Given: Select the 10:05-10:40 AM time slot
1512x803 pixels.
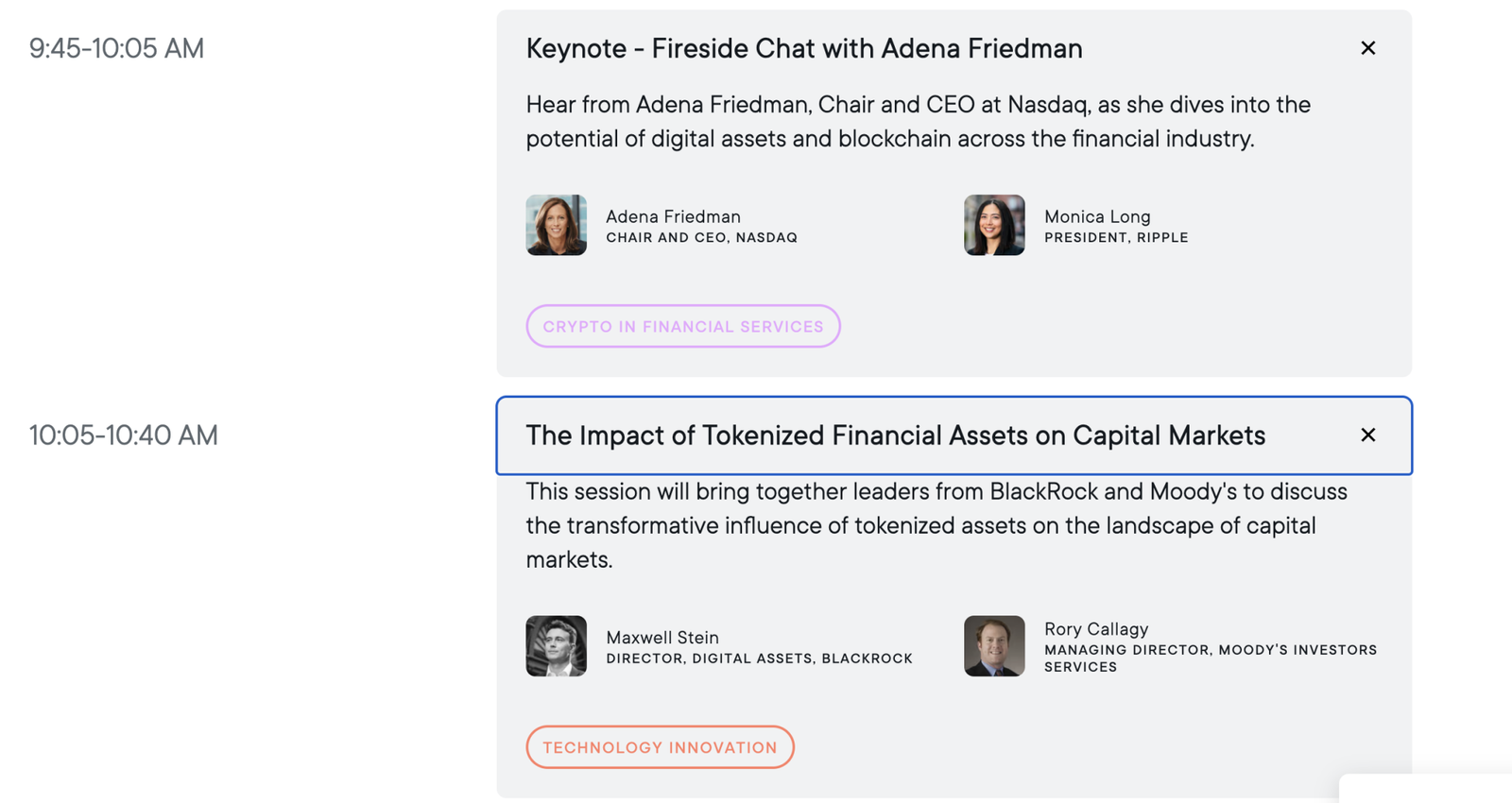Looking at the screenshot, I should click(x=124, y=436).
